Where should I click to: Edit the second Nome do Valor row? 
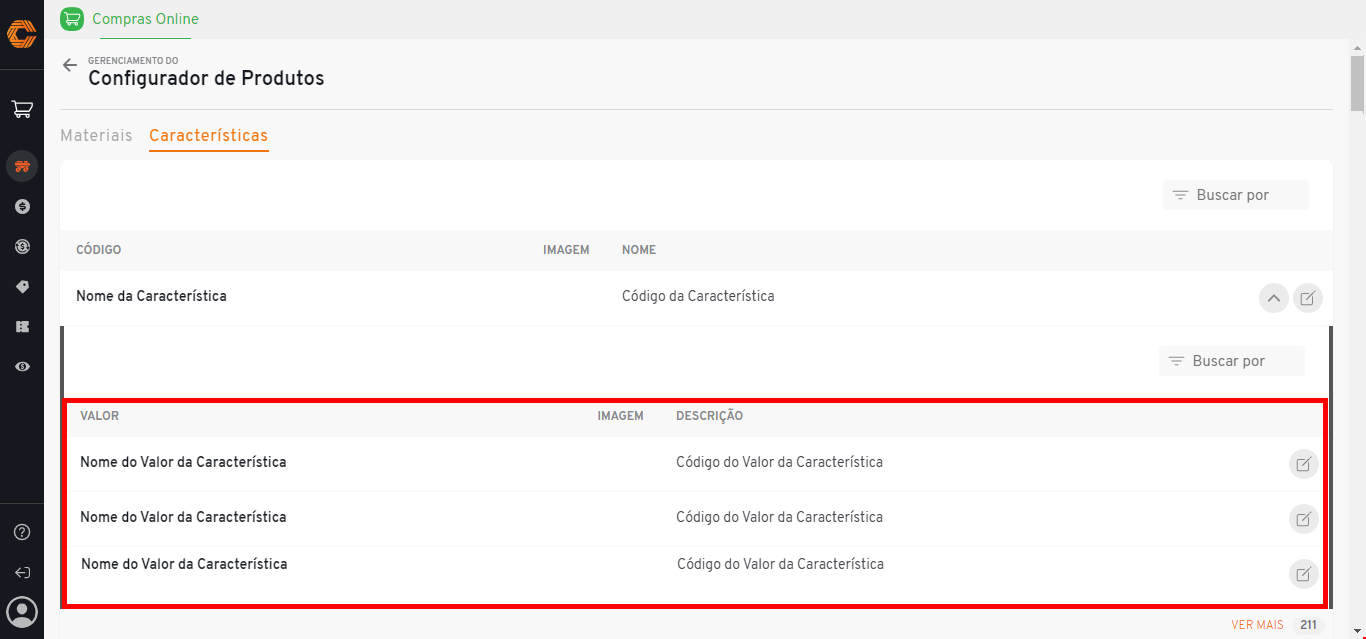click(x=1304, y=519)
